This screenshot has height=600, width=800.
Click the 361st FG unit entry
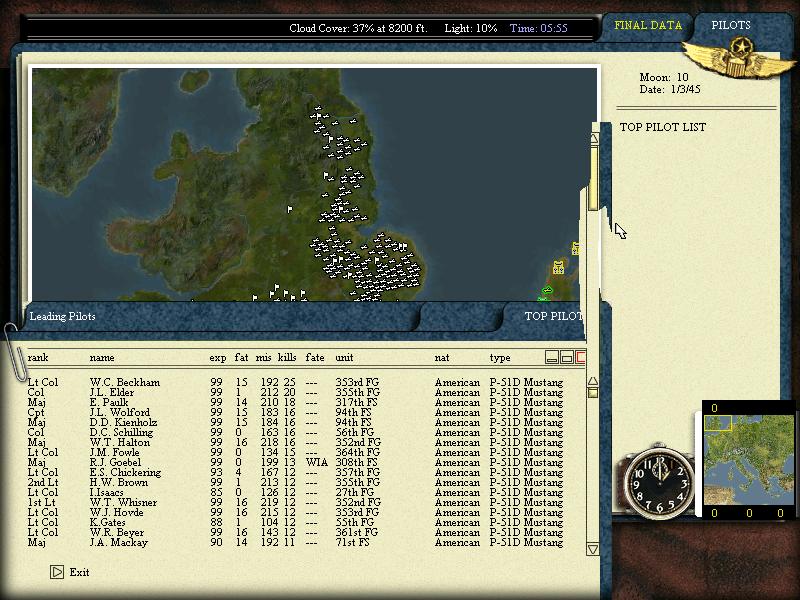[x=357, y=532]
